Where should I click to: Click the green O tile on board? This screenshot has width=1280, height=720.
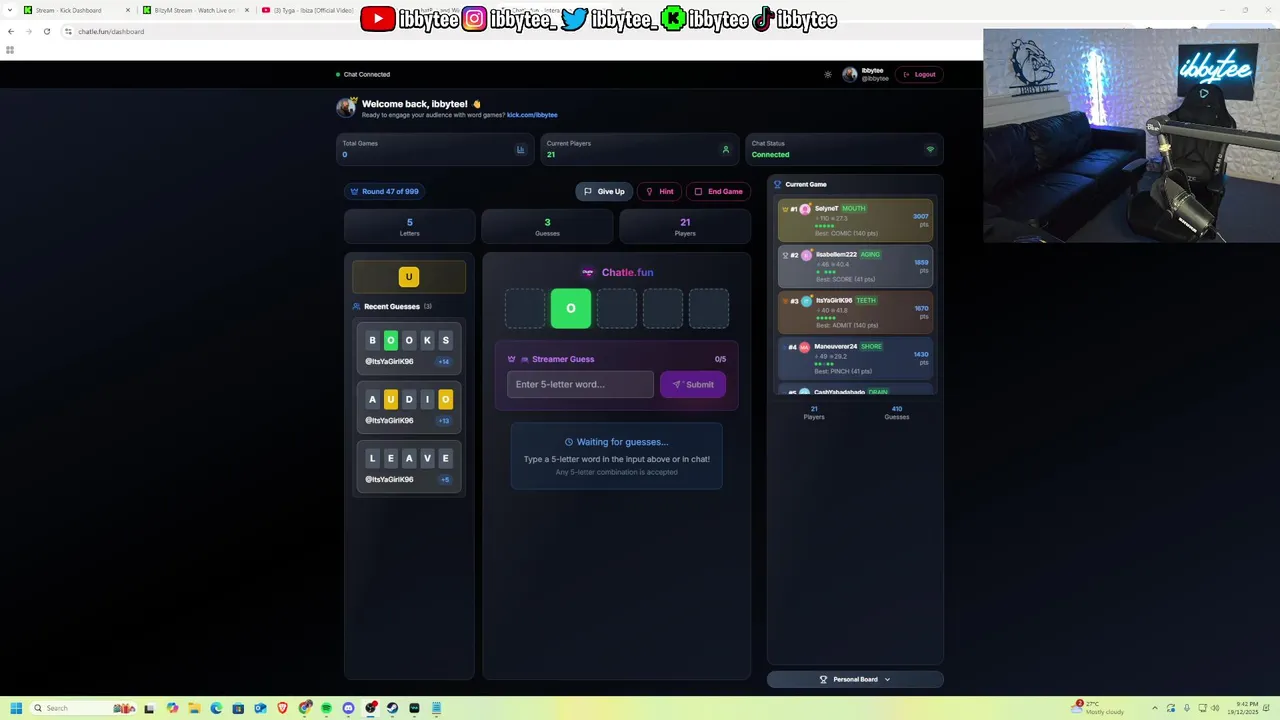coord(571,308)
